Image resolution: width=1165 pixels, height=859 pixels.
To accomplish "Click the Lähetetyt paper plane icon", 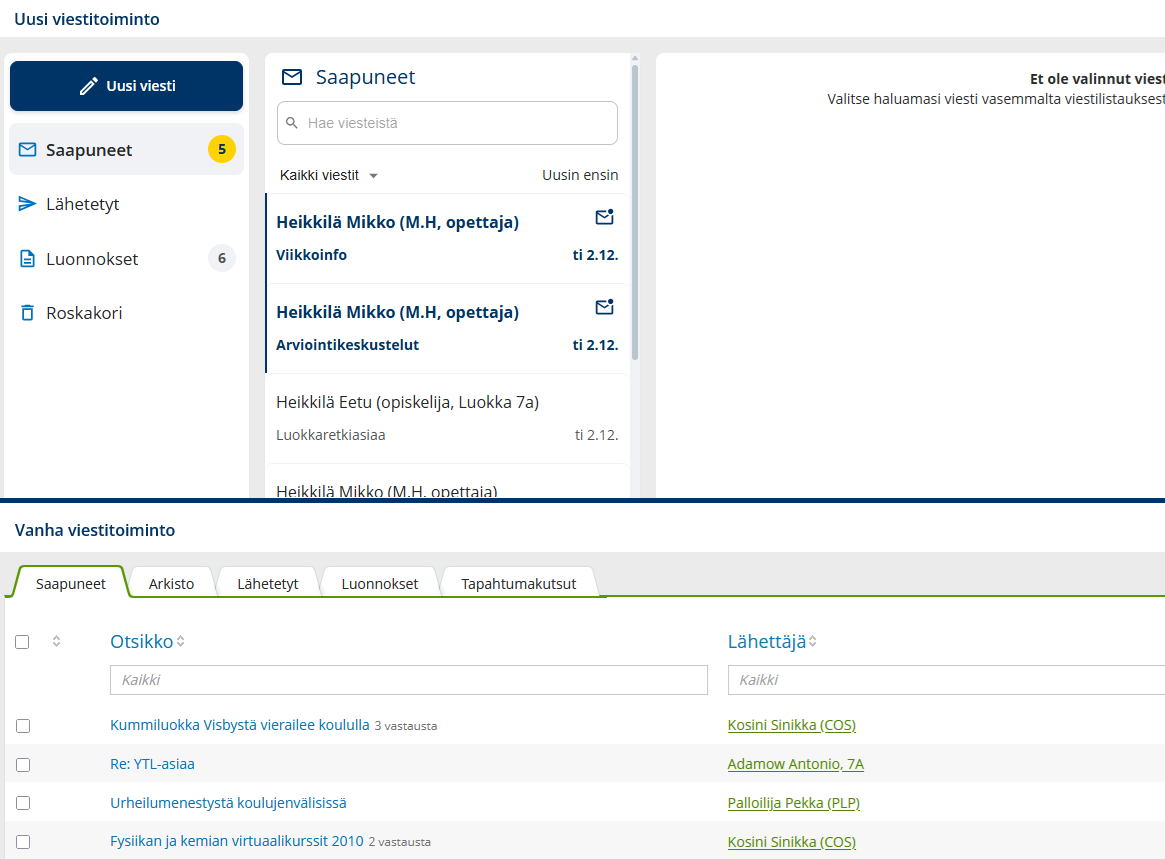I will point(27,204).
